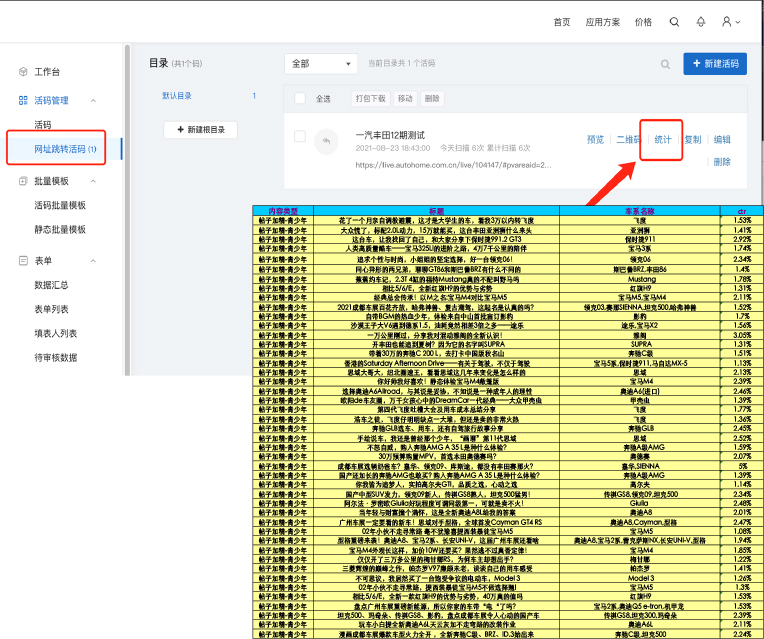Click the 删除 button in the bulk toolbar
Image resolution: width=764 pixels, height=639 pixels.
(x=432, y=98)
